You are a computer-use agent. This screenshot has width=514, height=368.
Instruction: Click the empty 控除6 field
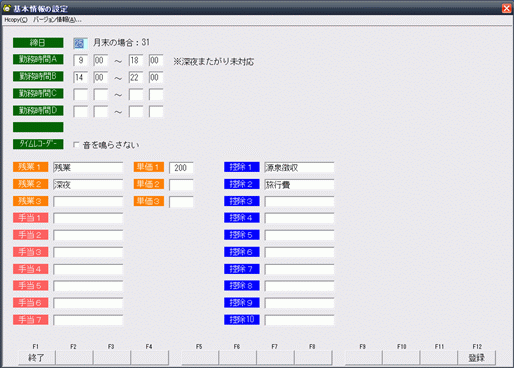coord(299,252)
